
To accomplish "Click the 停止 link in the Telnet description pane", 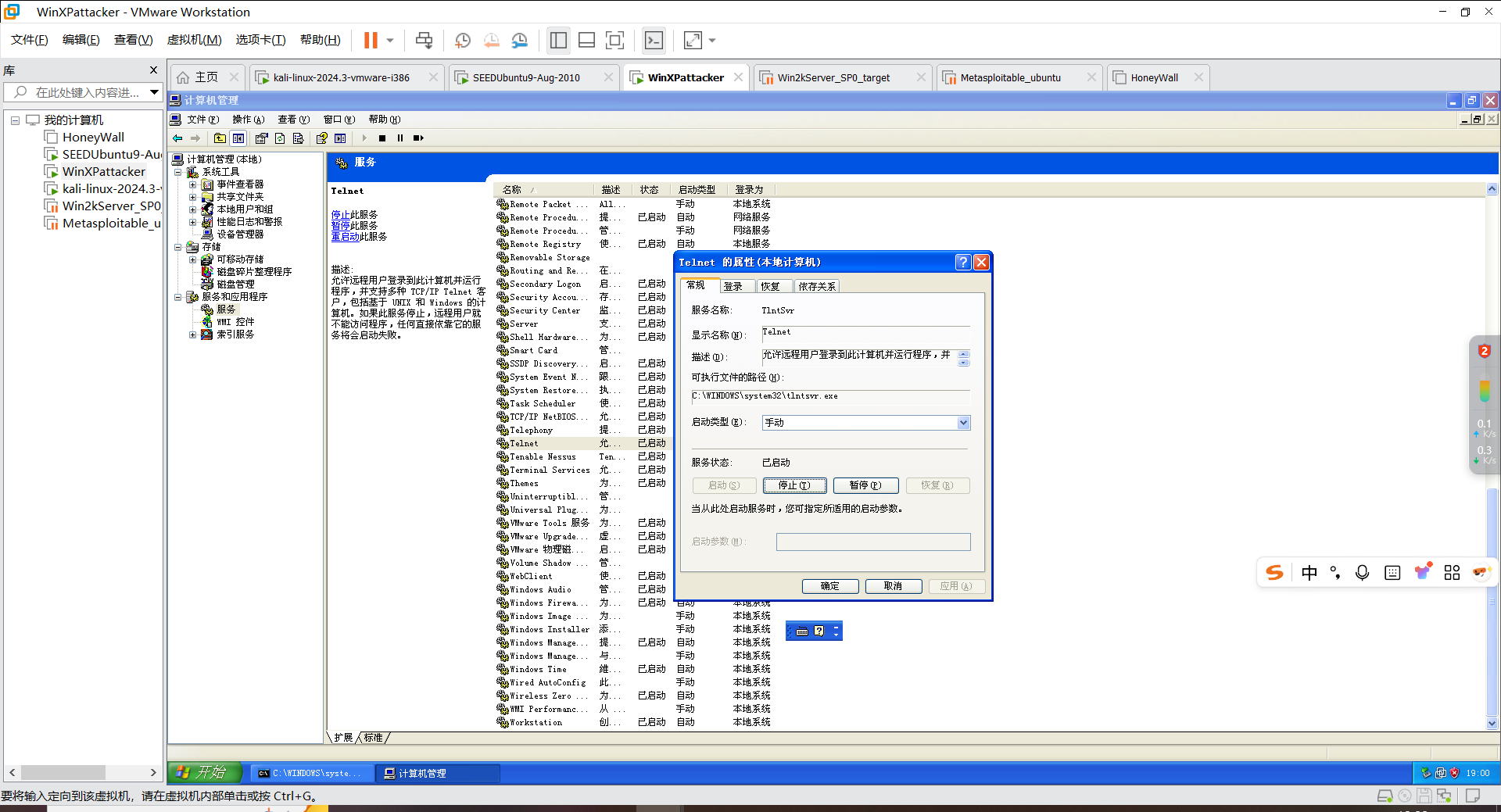I will 340,215.
